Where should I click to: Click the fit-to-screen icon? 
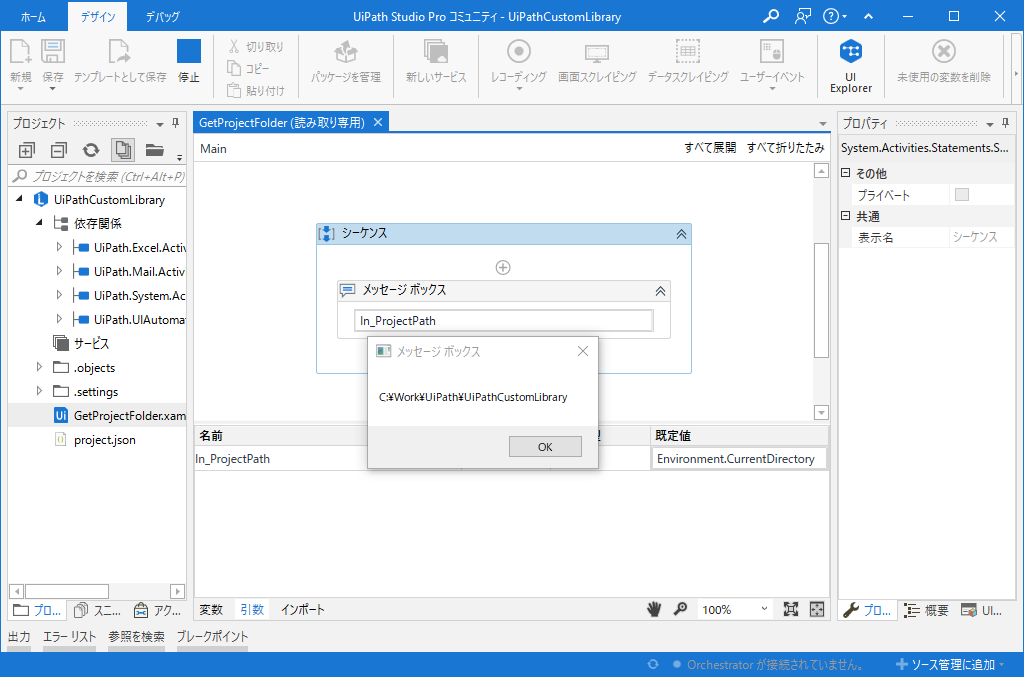[x=791, y=609]
